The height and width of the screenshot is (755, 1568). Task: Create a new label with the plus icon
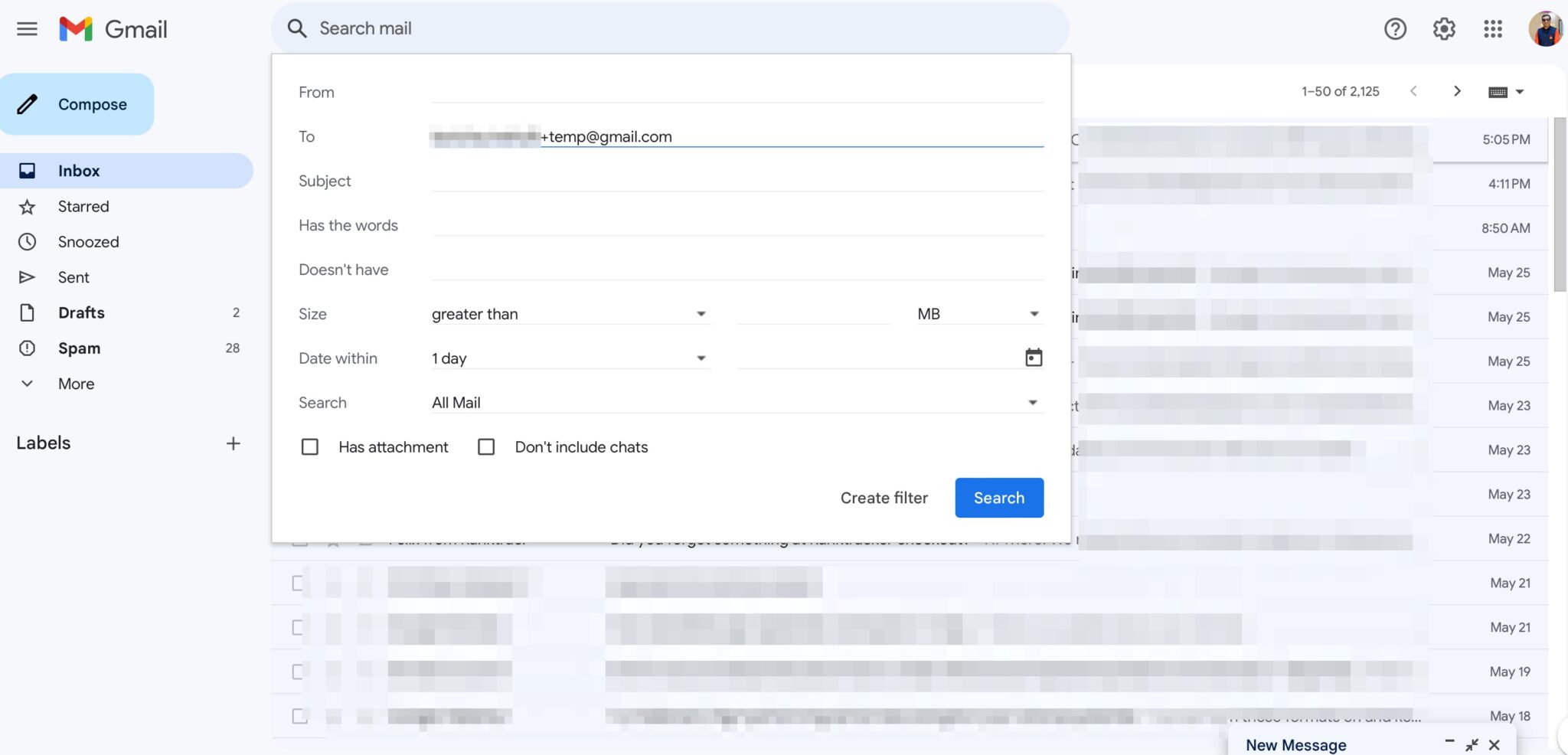234,443
